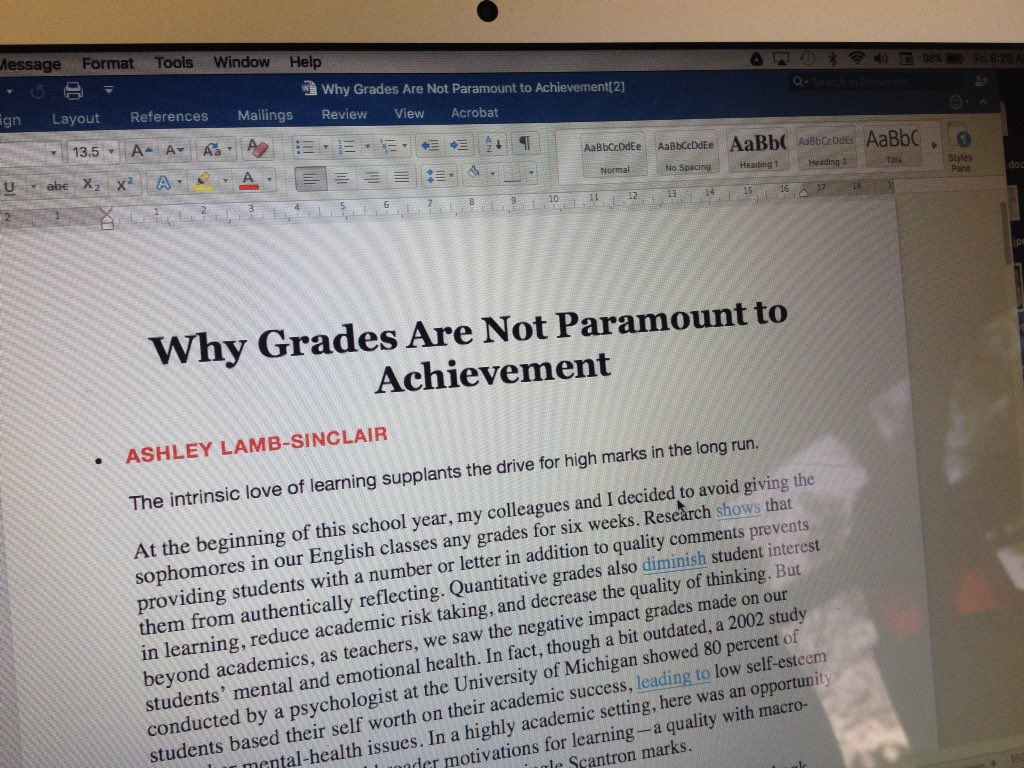Image resolution: width=1024 pixels, height=768 pixels.
Task: Open the bullet library dropdown arrow
Action: (325, 148)
